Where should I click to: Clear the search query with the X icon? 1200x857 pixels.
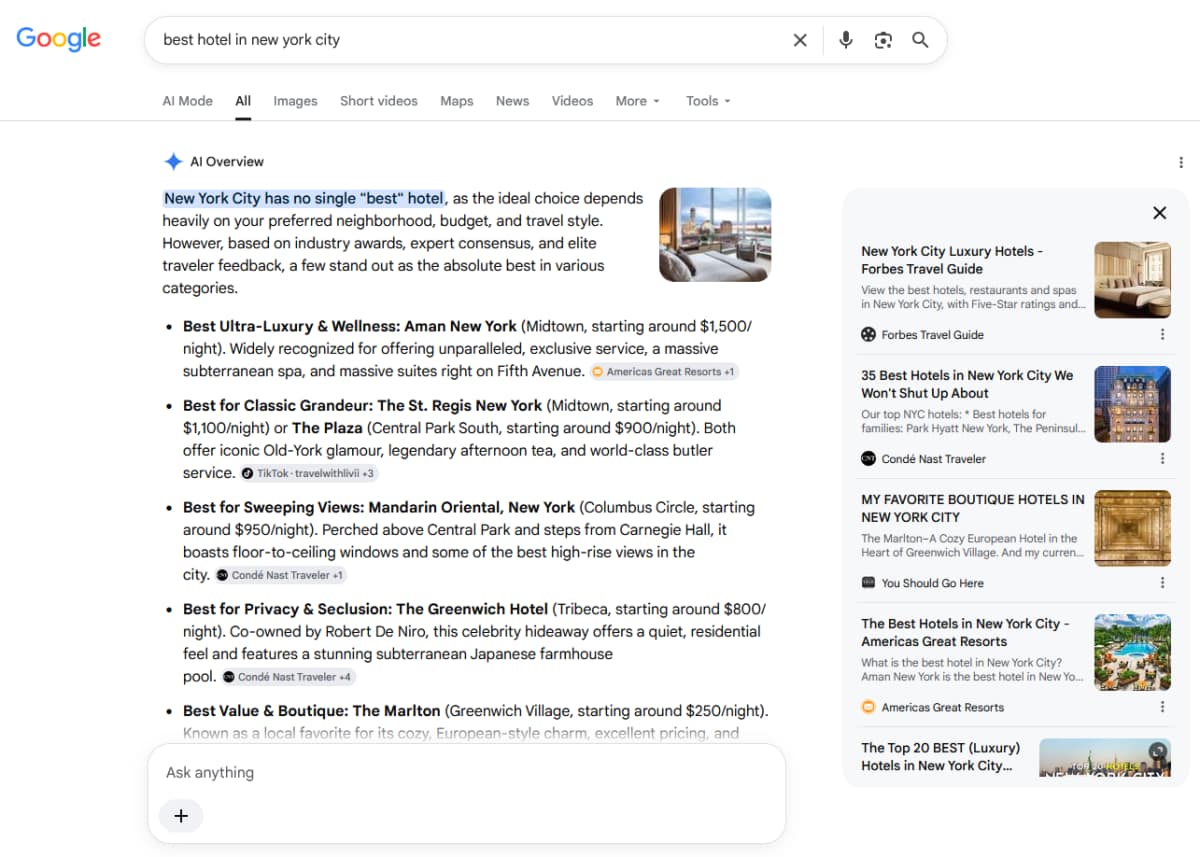tap(800, 40)
